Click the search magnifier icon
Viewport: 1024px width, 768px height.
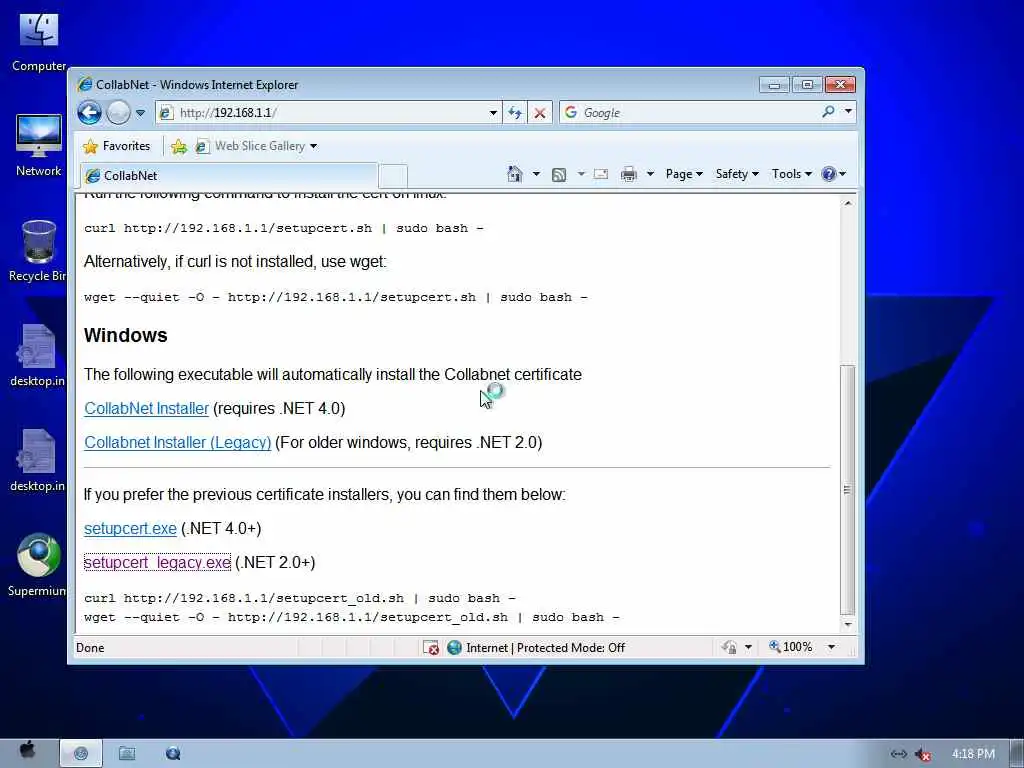click(828, 112)
